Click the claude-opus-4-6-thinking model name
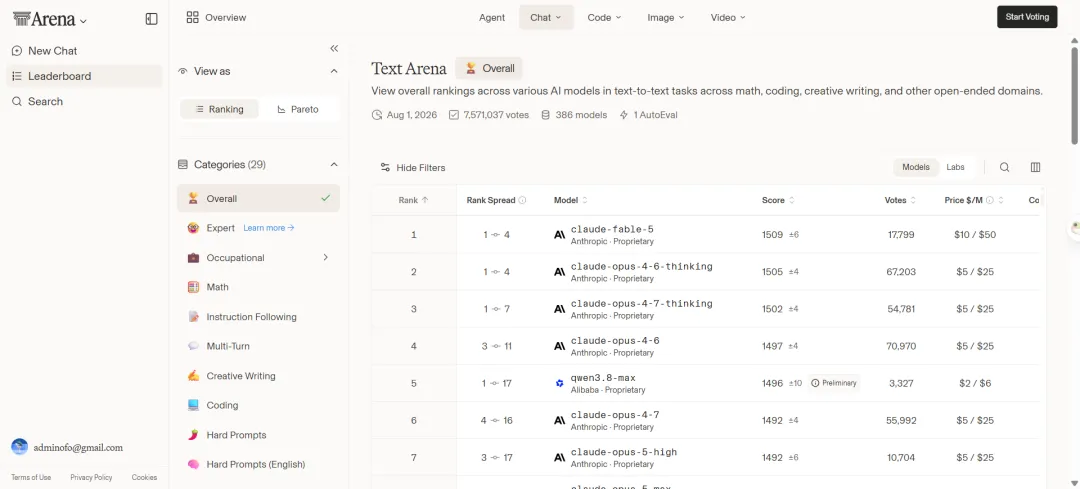1080x489 pixels. coord(642,267)
